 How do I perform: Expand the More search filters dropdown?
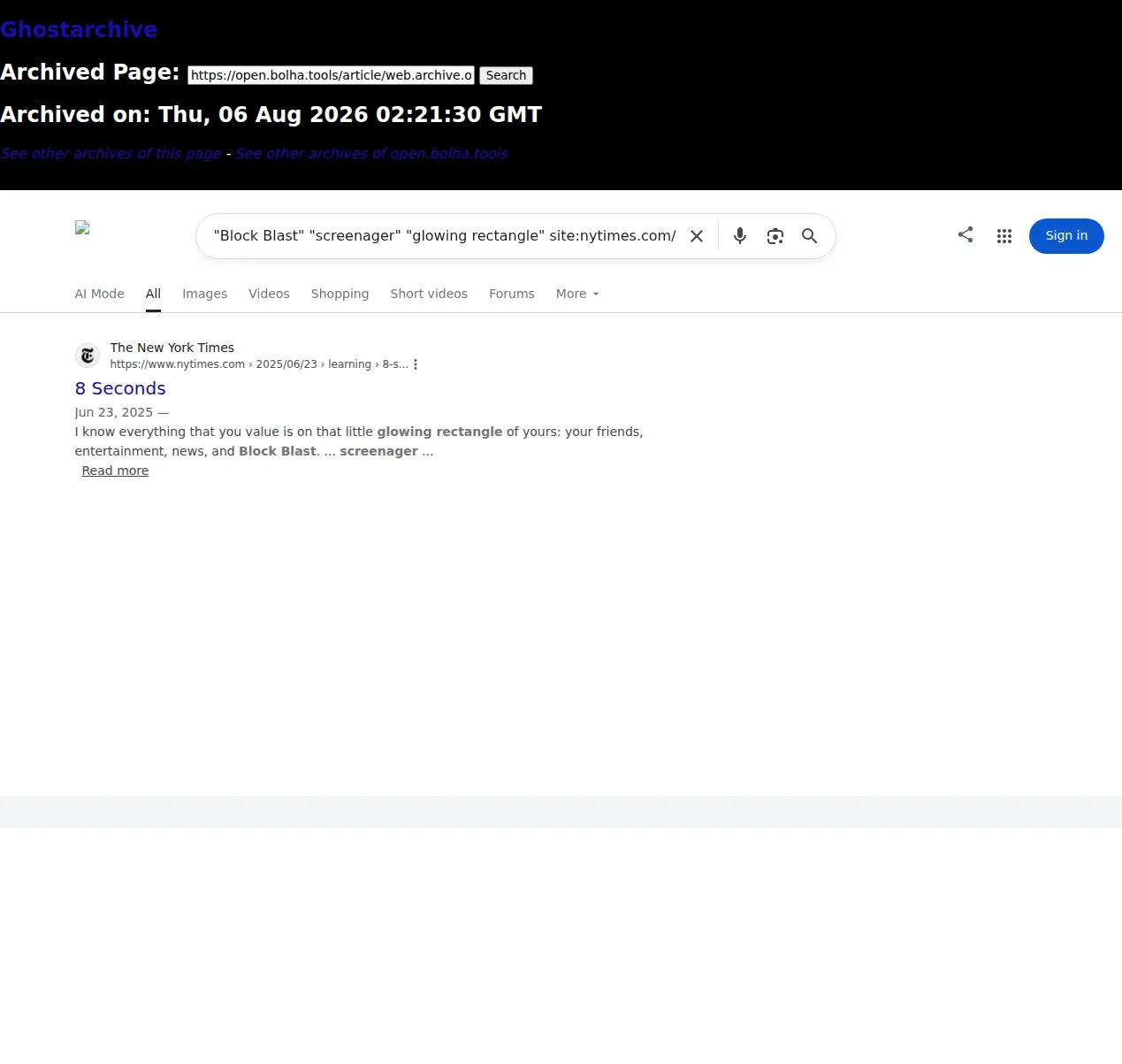(577, 294)
